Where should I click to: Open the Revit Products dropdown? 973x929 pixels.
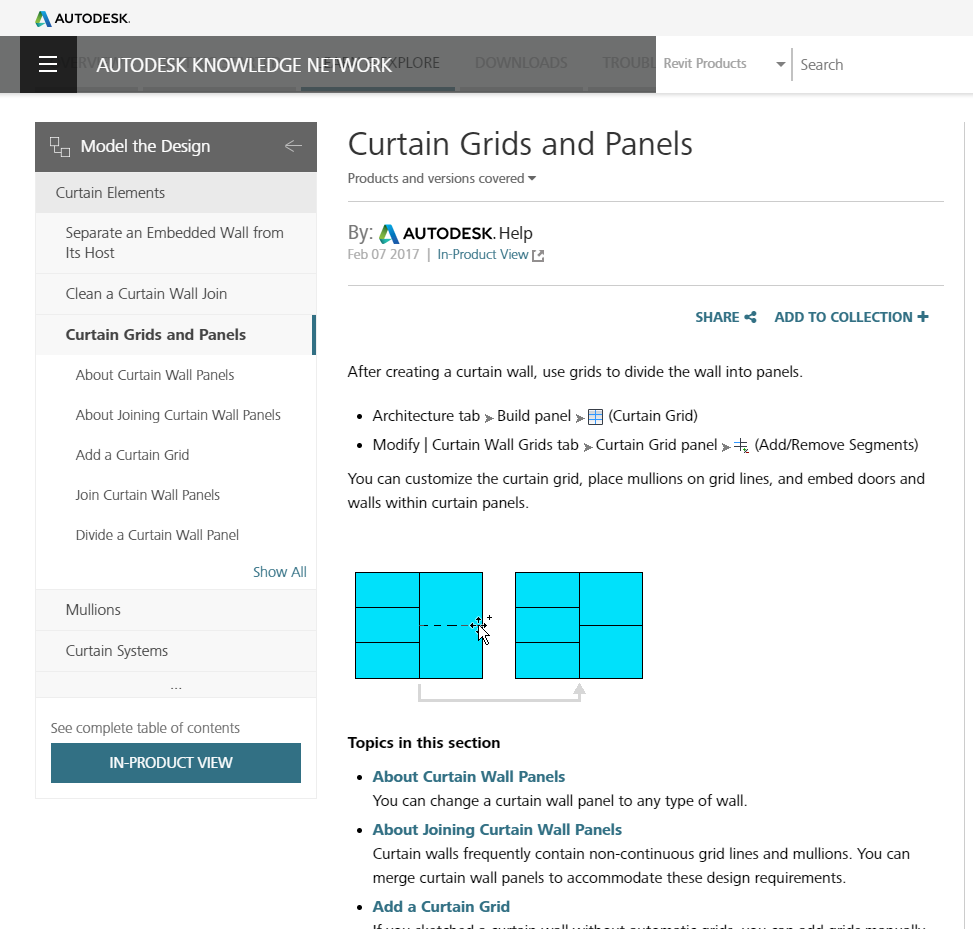click(x=780, y=64)
